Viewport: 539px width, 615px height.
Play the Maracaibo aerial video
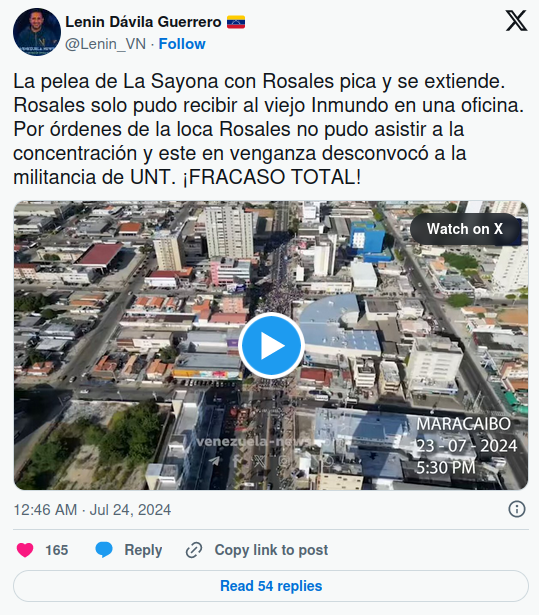(x=271, y=346)
